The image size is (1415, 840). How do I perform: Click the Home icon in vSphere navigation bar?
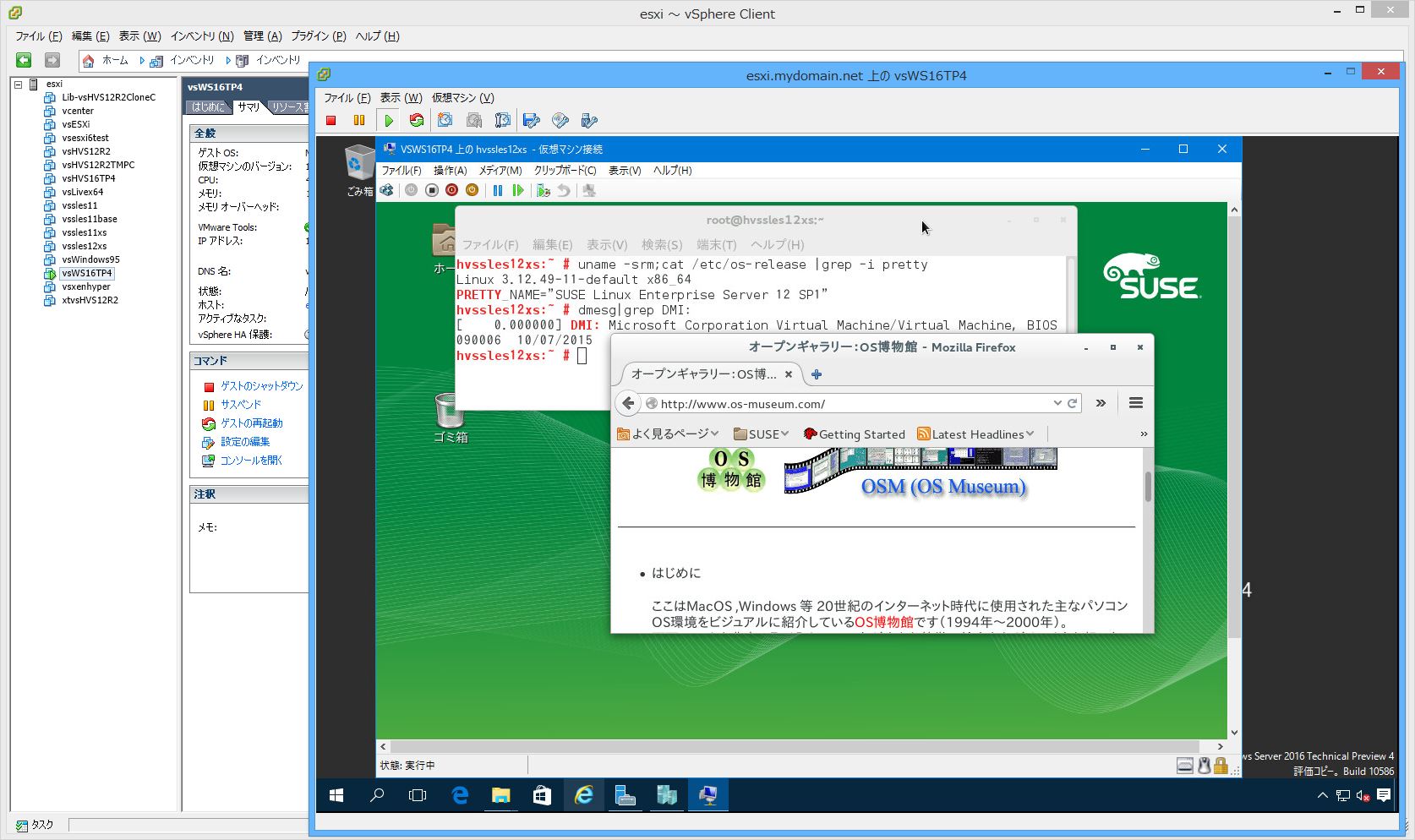click(88, 60)
